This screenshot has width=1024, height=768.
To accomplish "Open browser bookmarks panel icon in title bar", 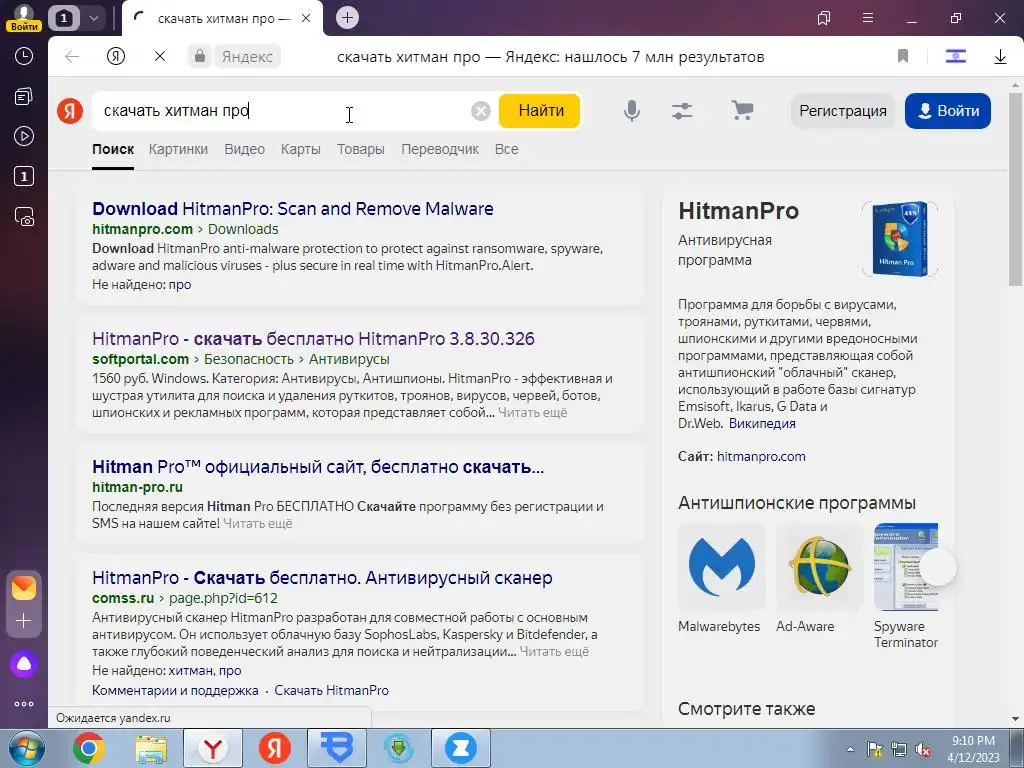I will [x=824, y=18].
